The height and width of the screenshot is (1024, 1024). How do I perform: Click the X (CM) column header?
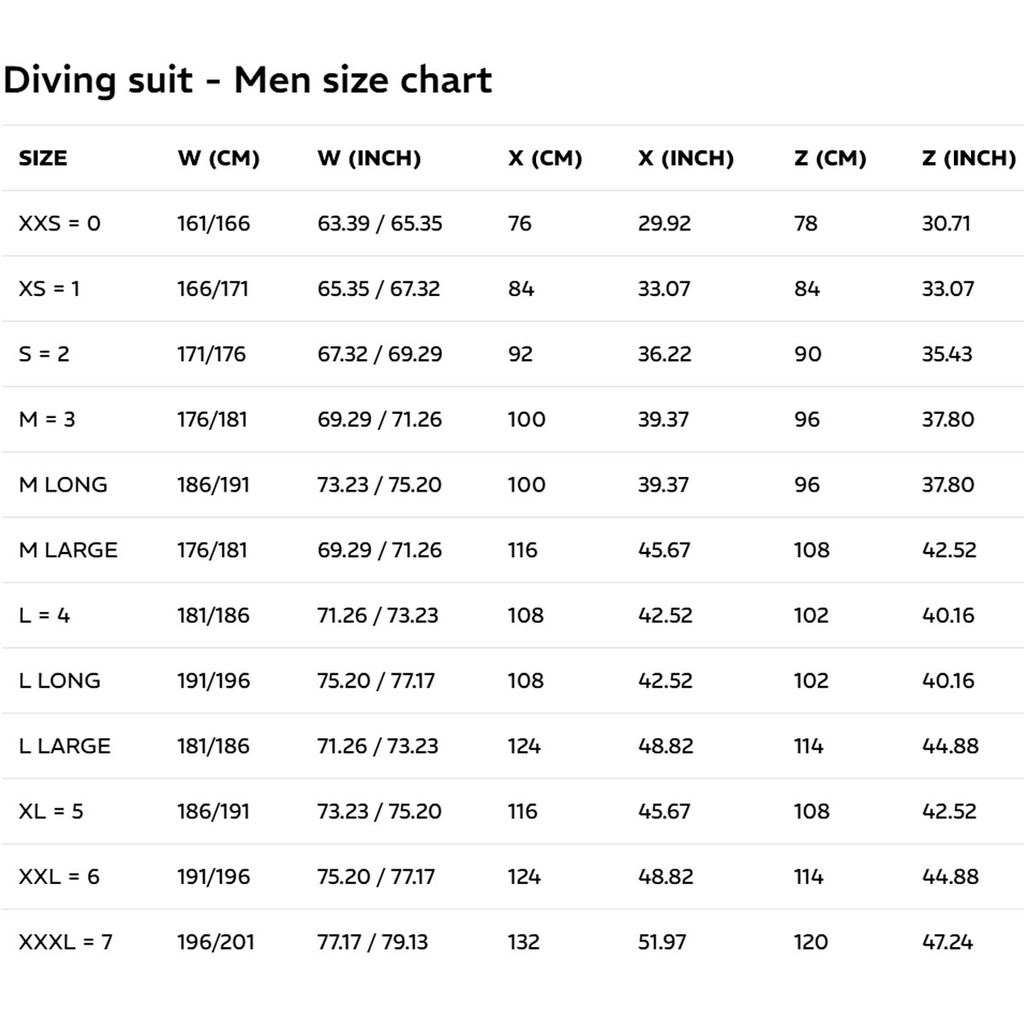[545, 158]
